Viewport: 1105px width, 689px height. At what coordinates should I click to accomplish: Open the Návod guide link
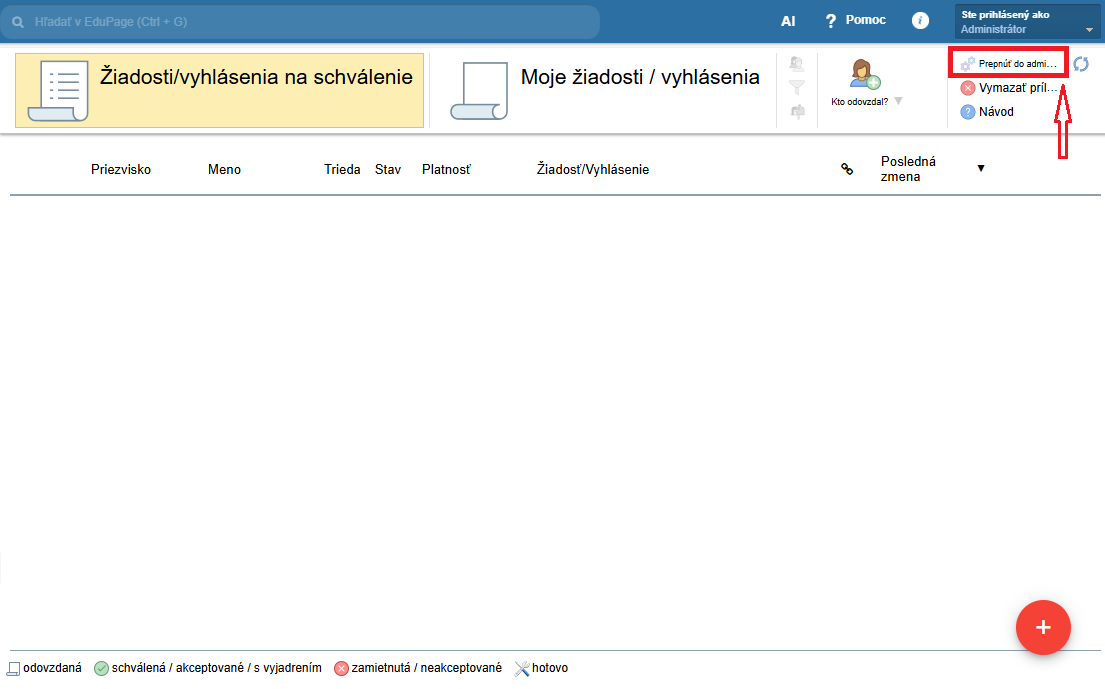(x=987, y=111)
